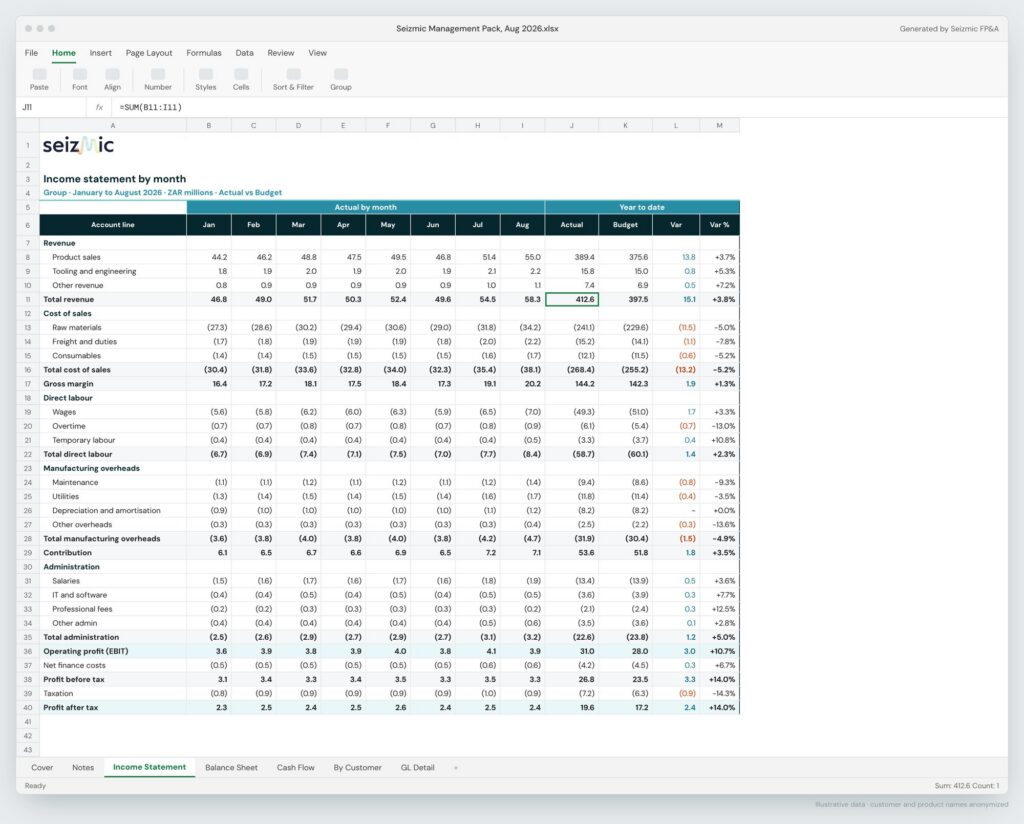
Task: Click the 'Total revenue' row label
Action: (x=69, y=300)
